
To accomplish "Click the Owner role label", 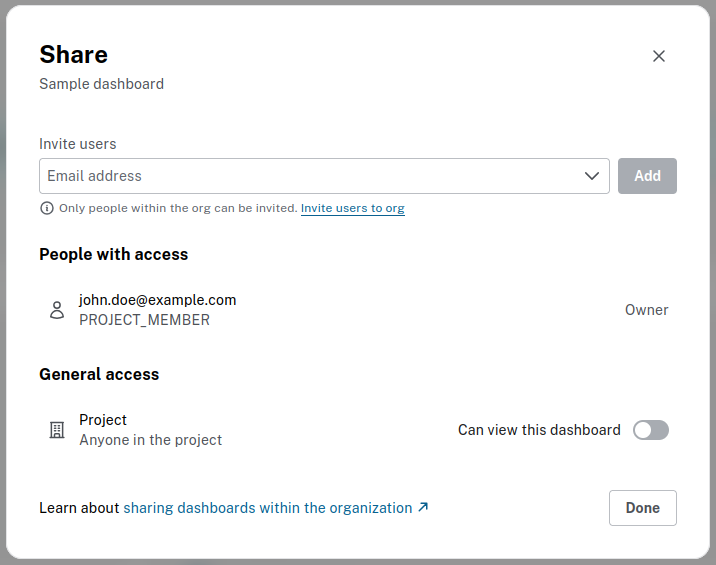I will [646, 310].
